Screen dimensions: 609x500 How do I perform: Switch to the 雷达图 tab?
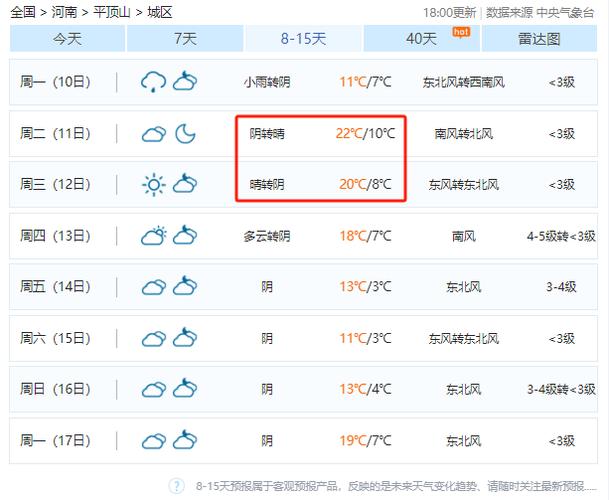539,38
